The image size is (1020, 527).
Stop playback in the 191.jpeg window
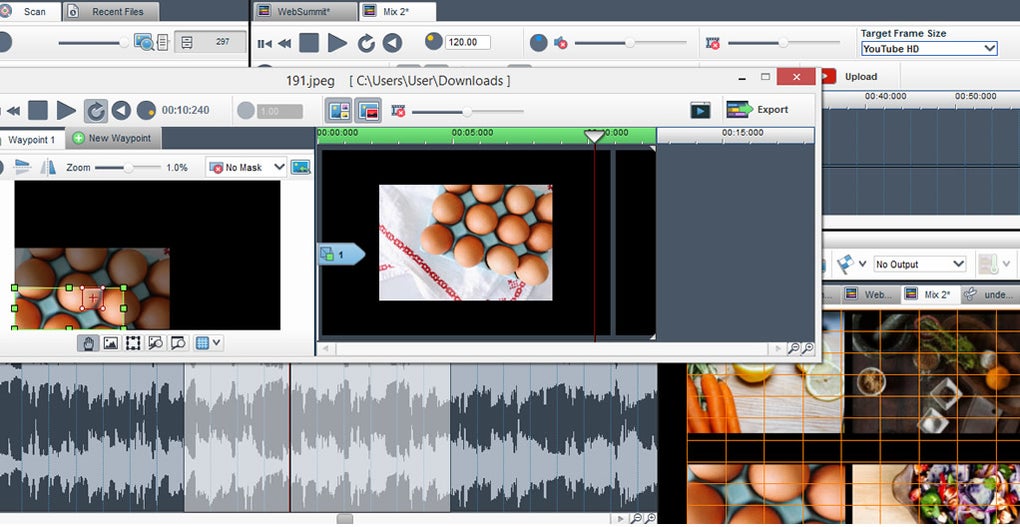[38, 110]
